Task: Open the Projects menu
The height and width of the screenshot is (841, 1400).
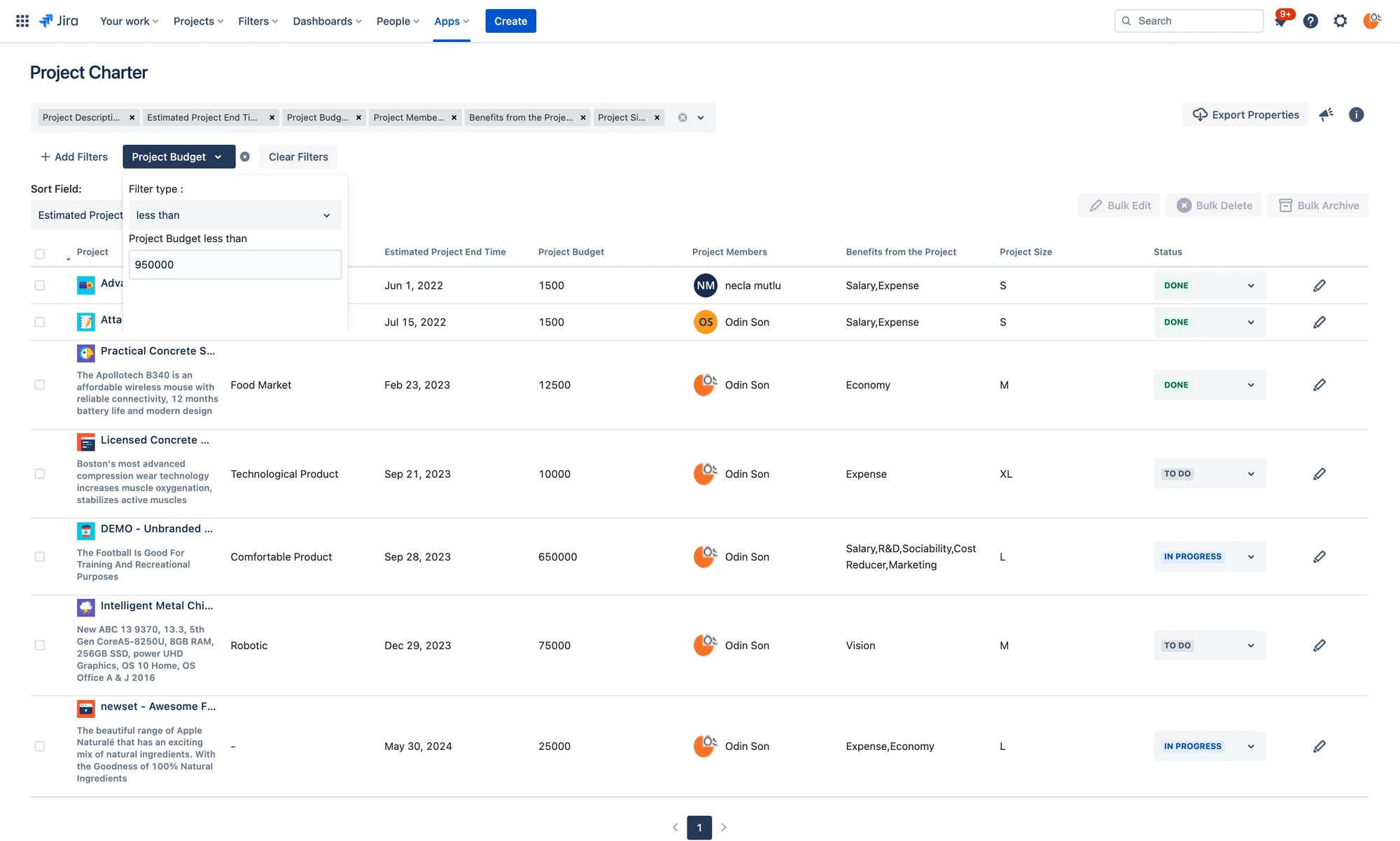Action: (x=198, y=21)
